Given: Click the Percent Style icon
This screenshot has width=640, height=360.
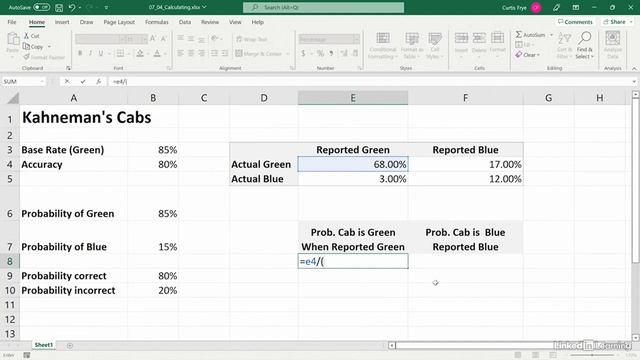Looking at the screenshot, I should 320,53.
